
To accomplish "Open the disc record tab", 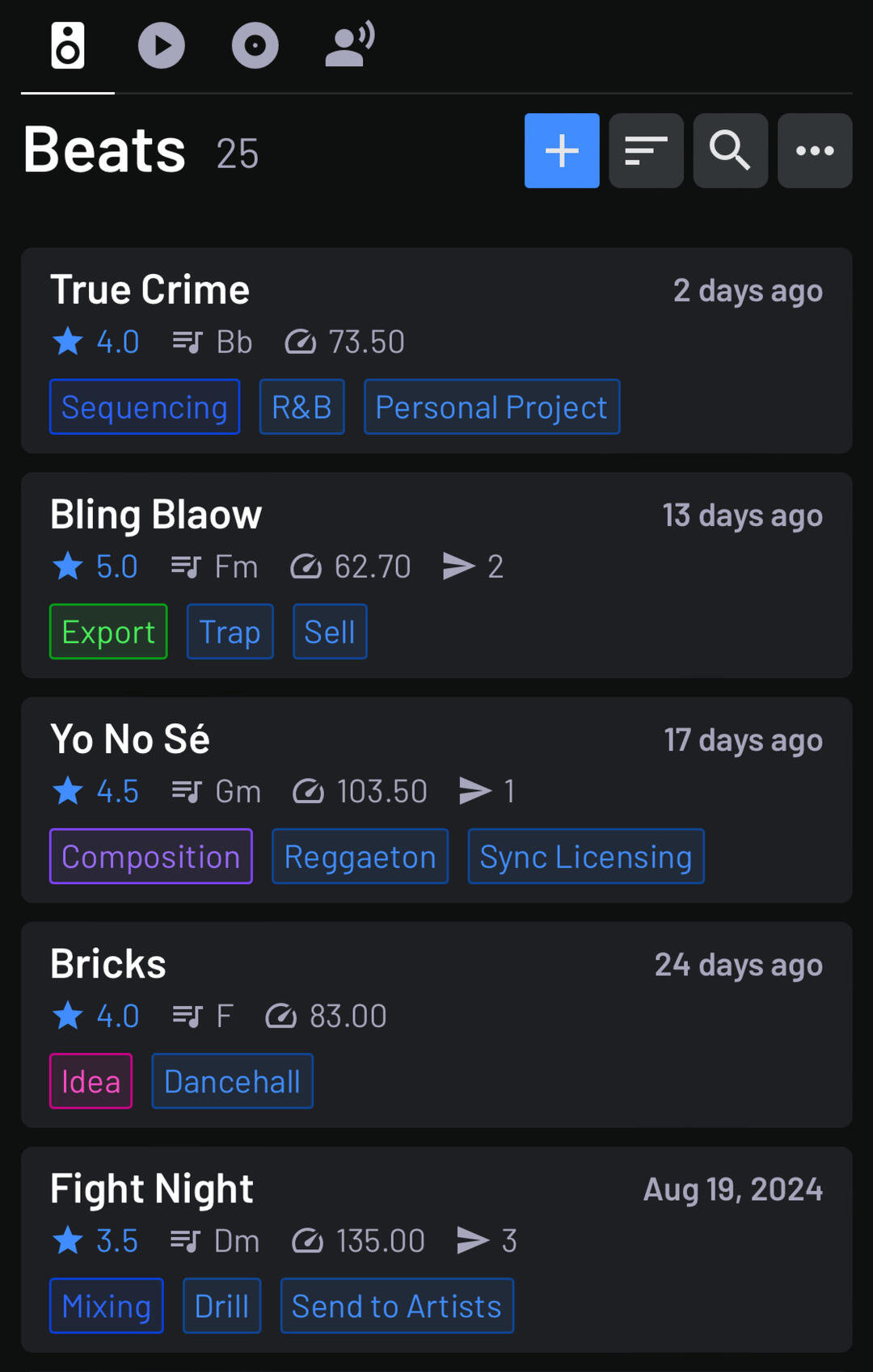I will (255, 46).
